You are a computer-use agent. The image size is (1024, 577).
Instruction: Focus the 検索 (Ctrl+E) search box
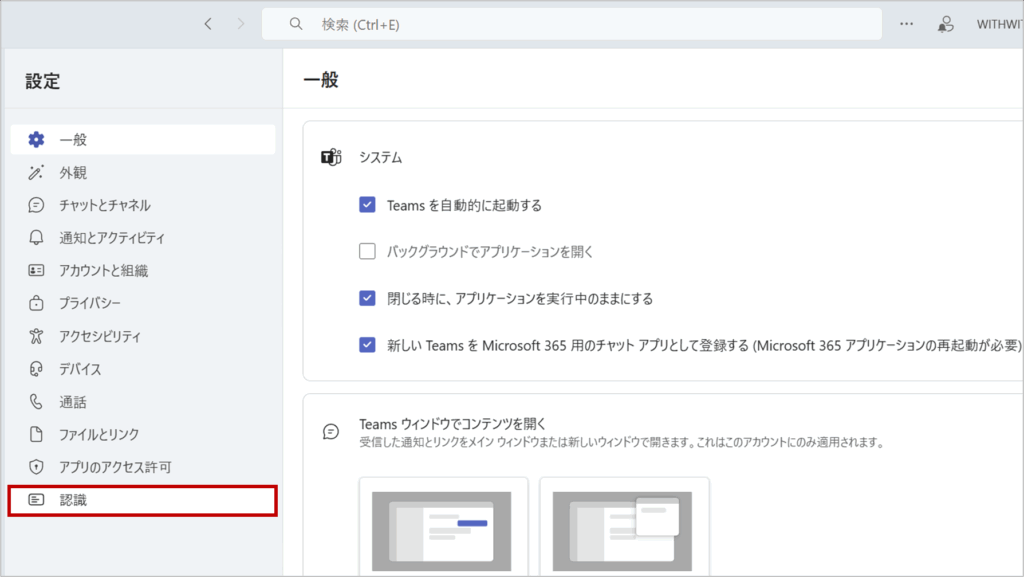tap(572, 24)
